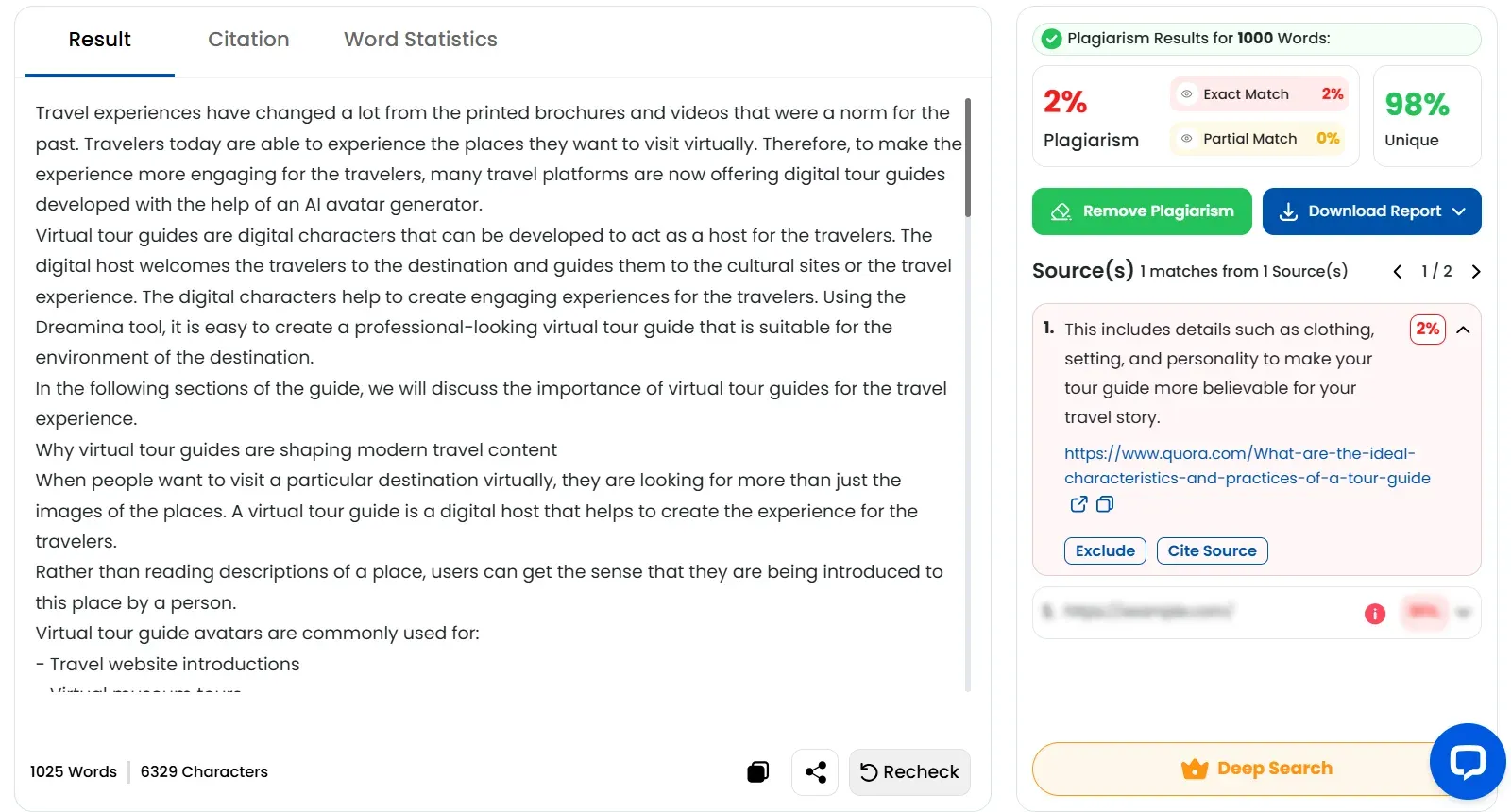Toggle Exact Match eye visibility
Screen dimensions: 1511x812
(1187, 94)
